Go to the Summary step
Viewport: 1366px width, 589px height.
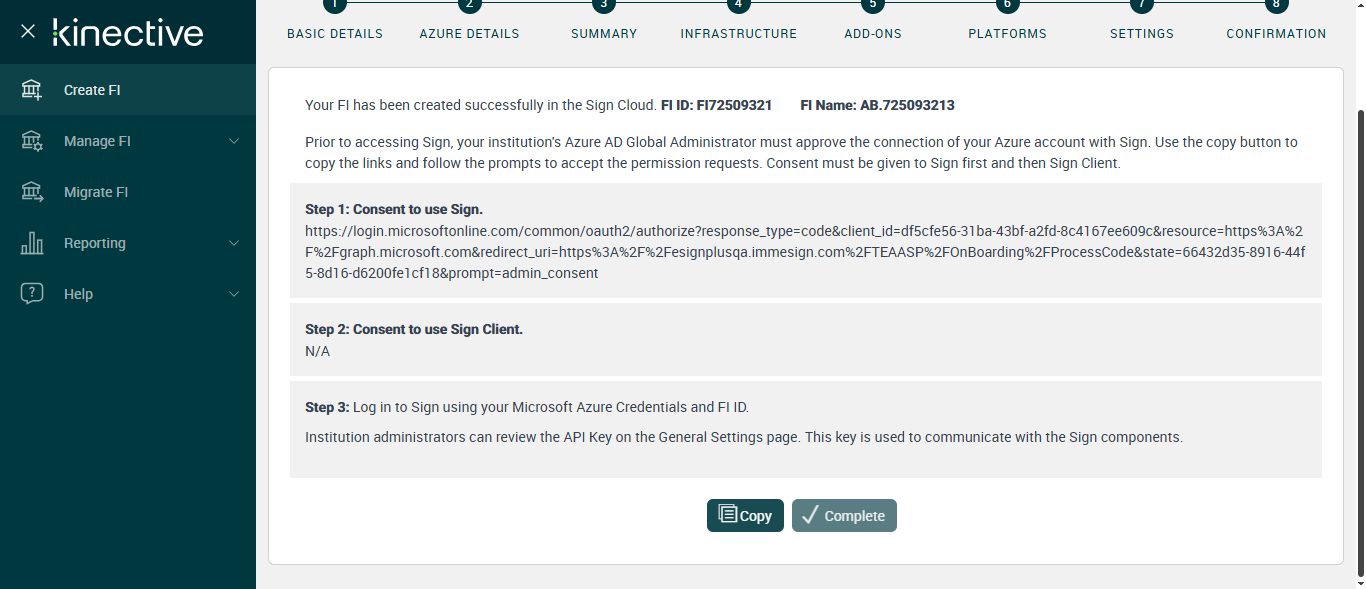(604, 34)
